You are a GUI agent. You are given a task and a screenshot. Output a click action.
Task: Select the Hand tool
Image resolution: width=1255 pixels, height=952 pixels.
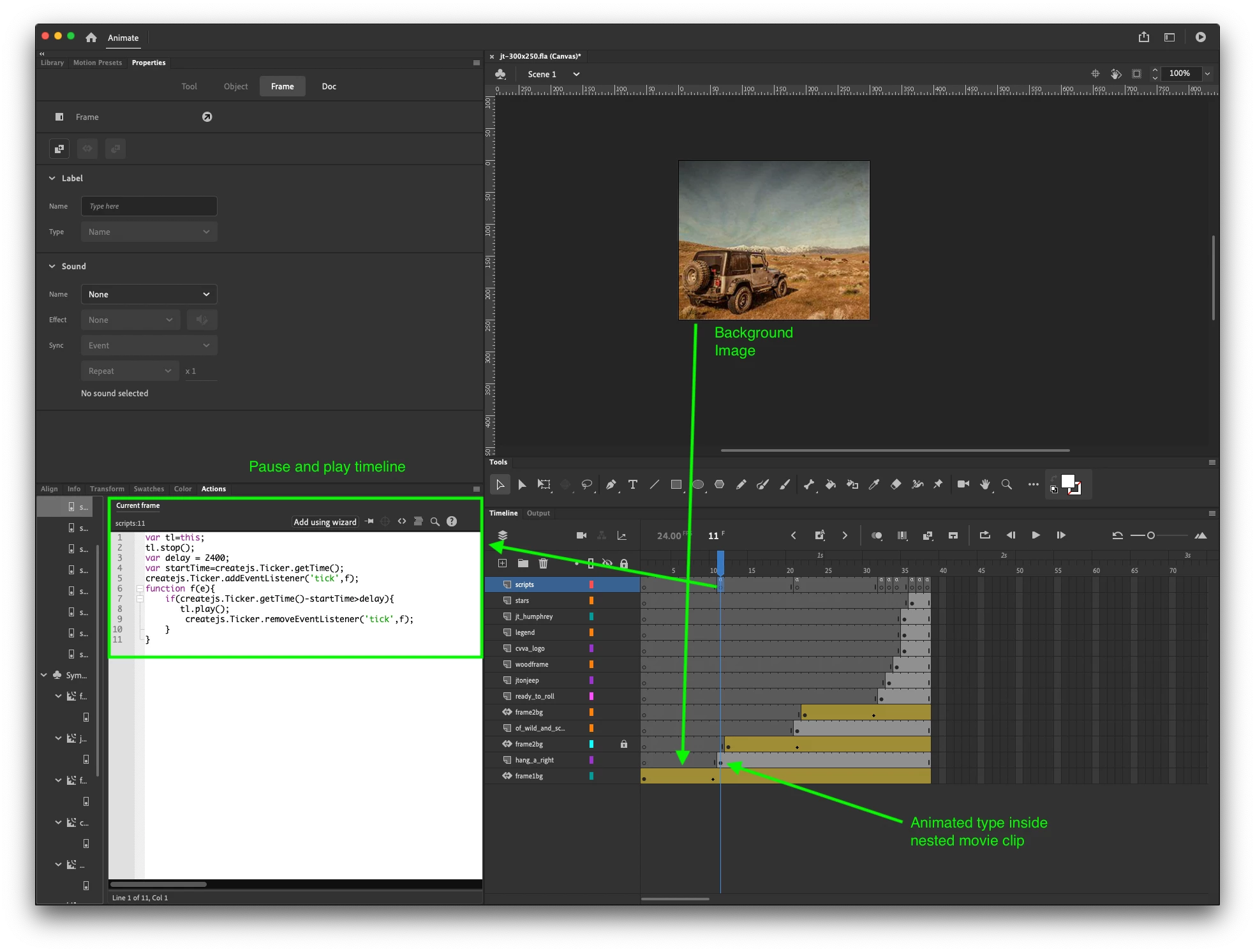click(985, 485)
